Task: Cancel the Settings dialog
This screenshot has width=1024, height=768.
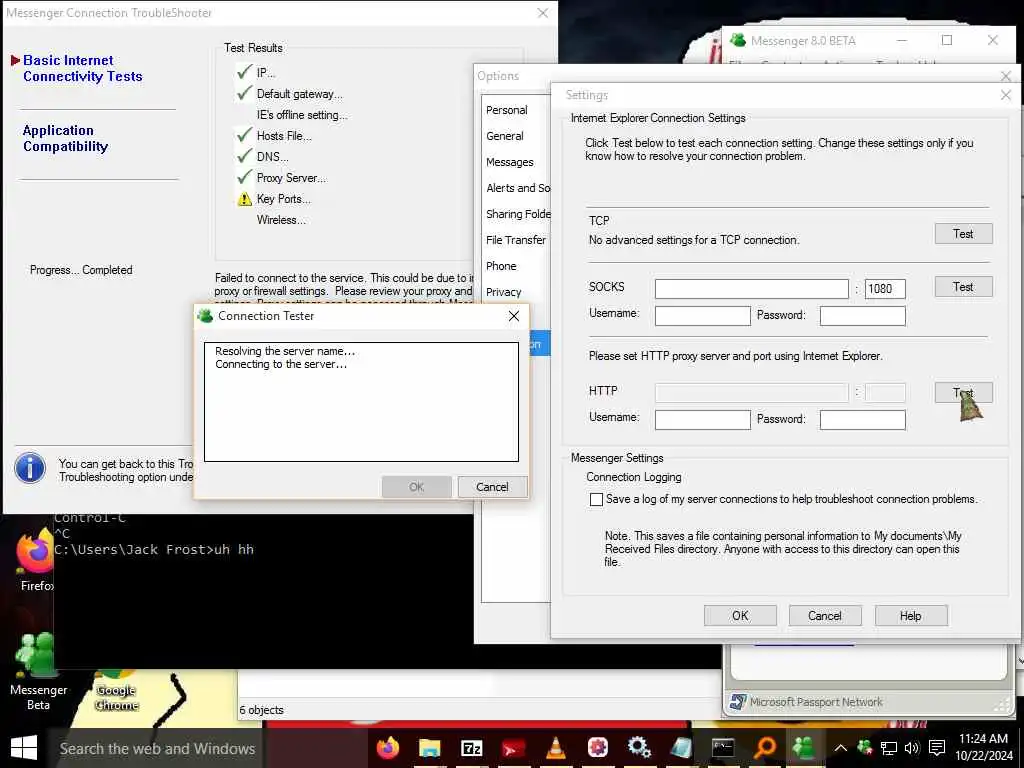Action: pyautogui.click(x=825, y=616)
